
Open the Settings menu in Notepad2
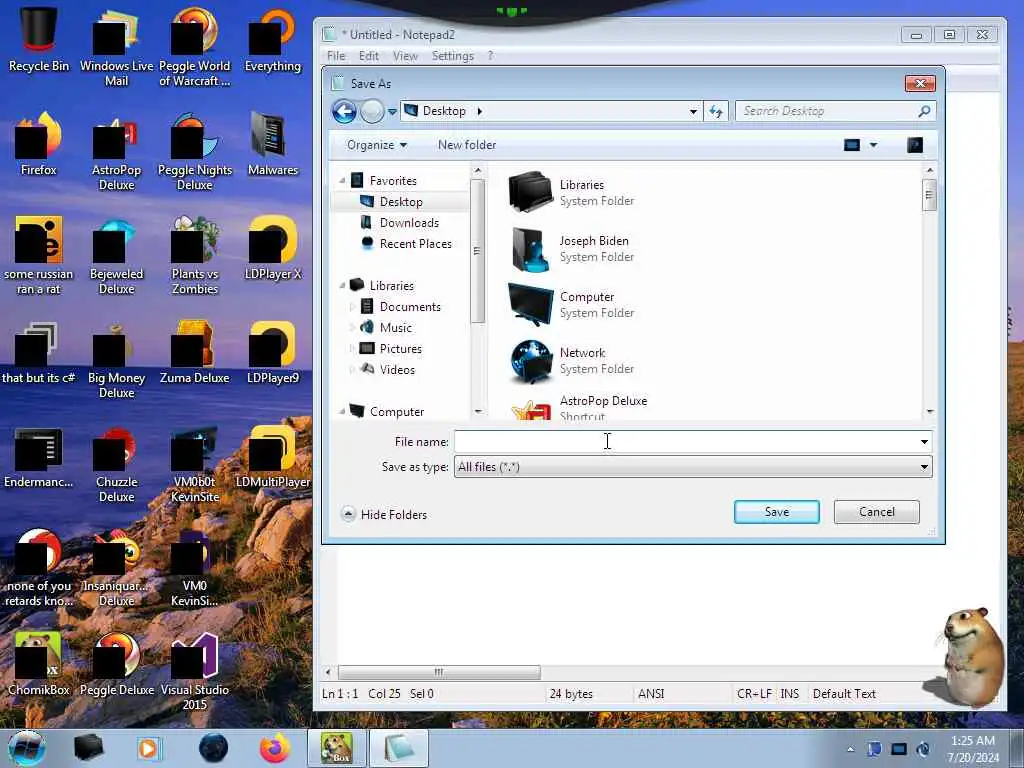pyautogui.click(x=453, y=56)
